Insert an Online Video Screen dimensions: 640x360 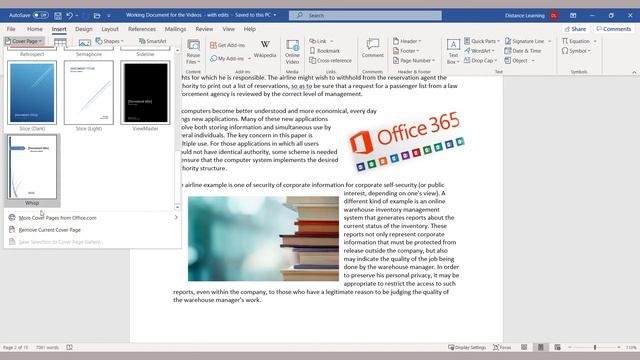pos(292,51)
